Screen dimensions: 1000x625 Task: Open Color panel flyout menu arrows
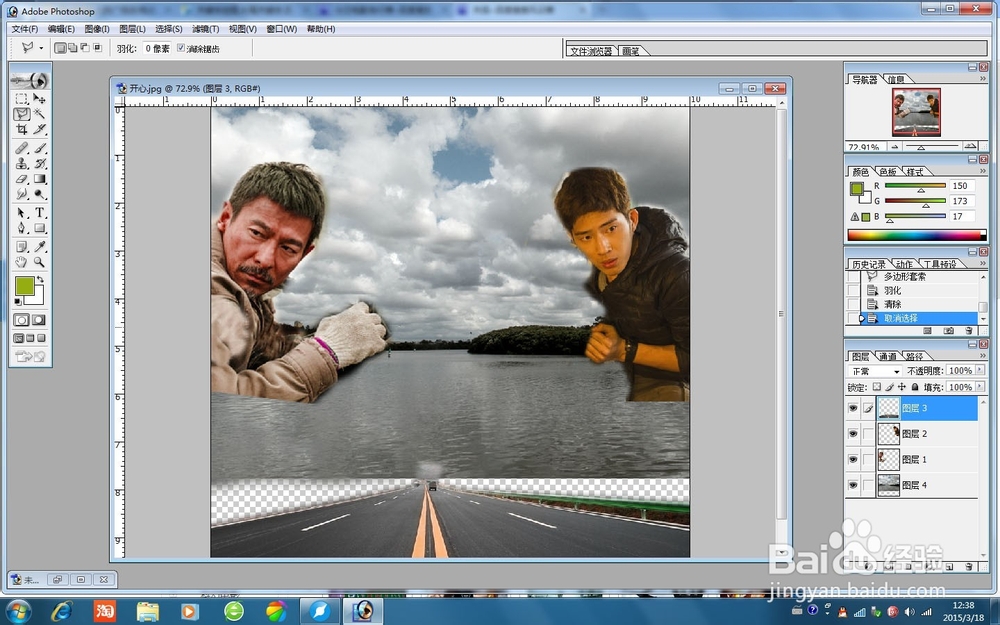(x=983, y=172)
